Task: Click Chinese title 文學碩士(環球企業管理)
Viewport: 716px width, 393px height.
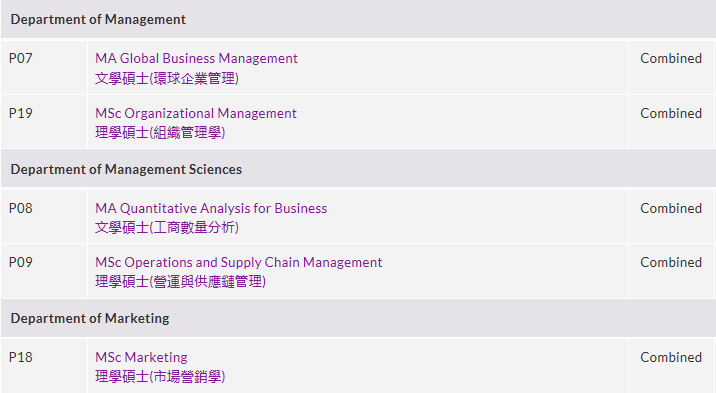Action: pos(167,79)
